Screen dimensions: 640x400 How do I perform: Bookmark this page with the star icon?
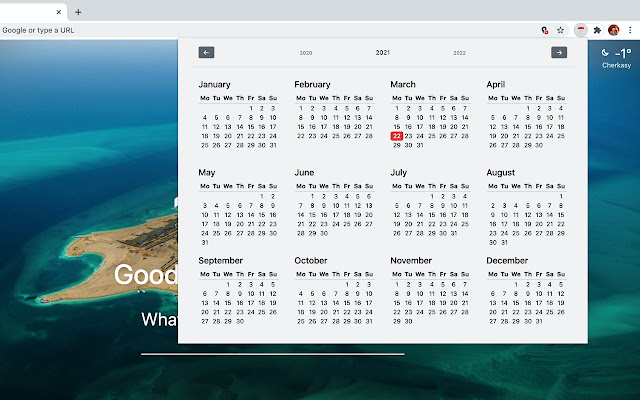[x=560, y=30]
